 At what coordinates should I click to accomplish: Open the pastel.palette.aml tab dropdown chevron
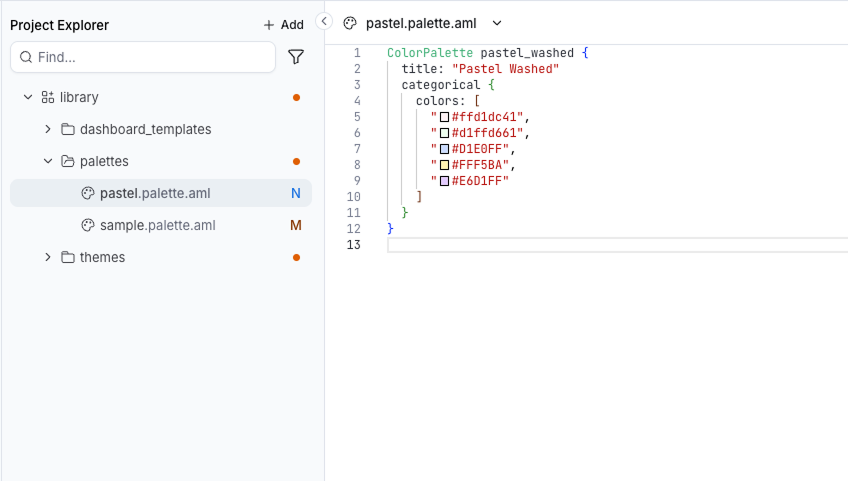(497, 23)
